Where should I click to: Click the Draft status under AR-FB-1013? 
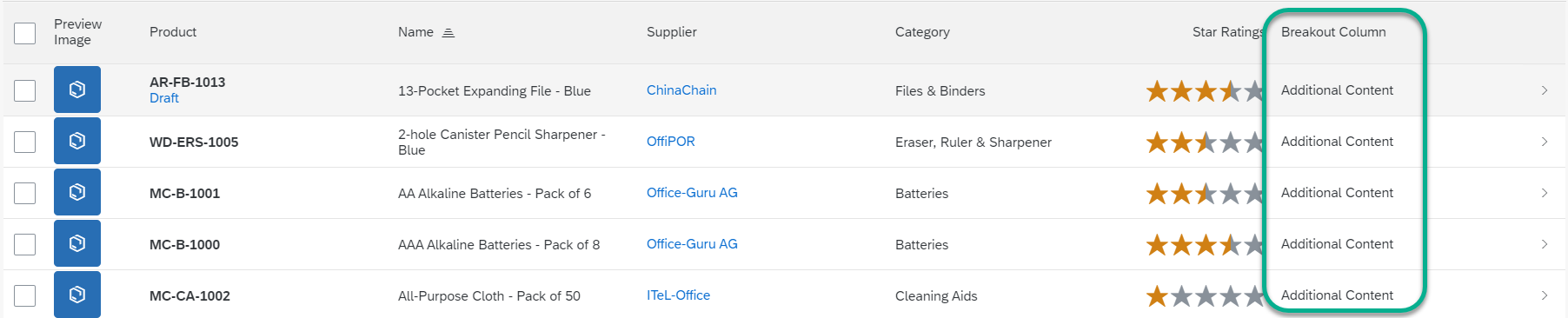pos(164,98)
